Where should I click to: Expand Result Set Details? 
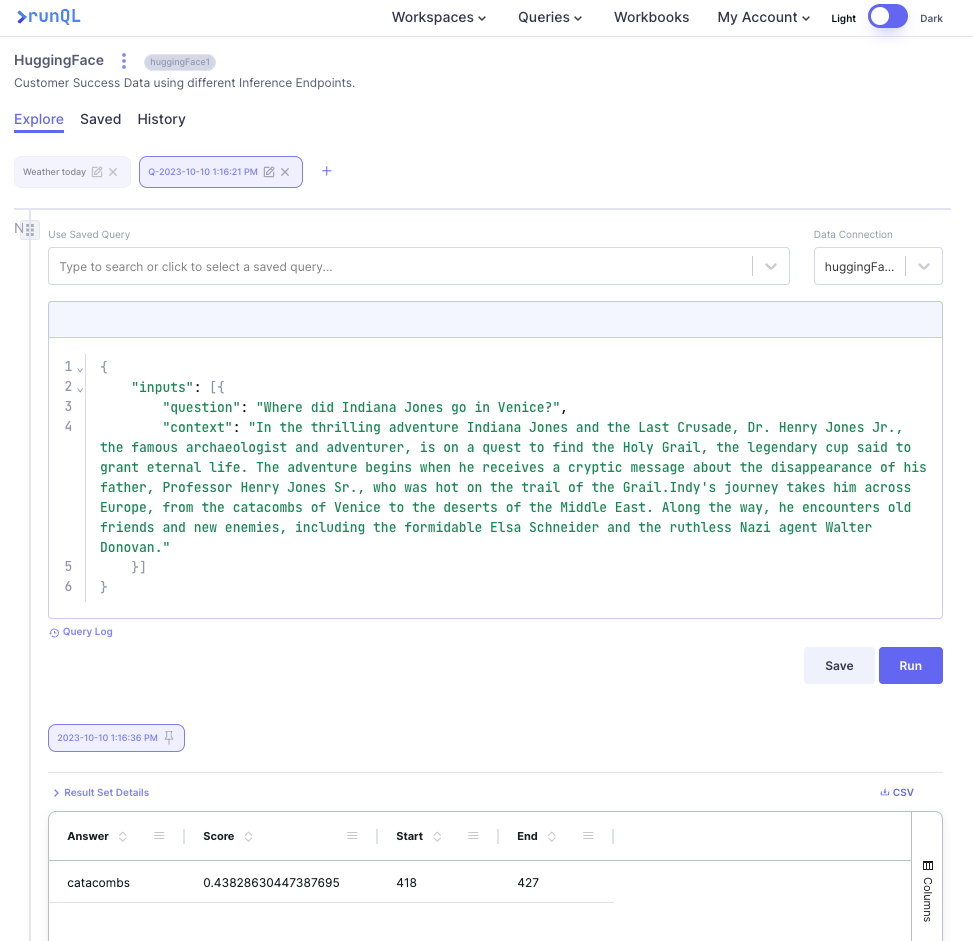point(100,792)
